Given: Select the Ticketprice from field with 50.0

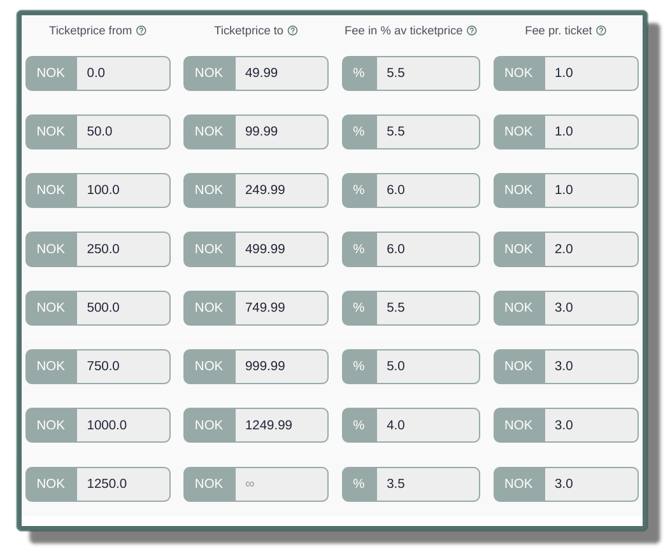Looking at the screenshot, I should (122, 131).
